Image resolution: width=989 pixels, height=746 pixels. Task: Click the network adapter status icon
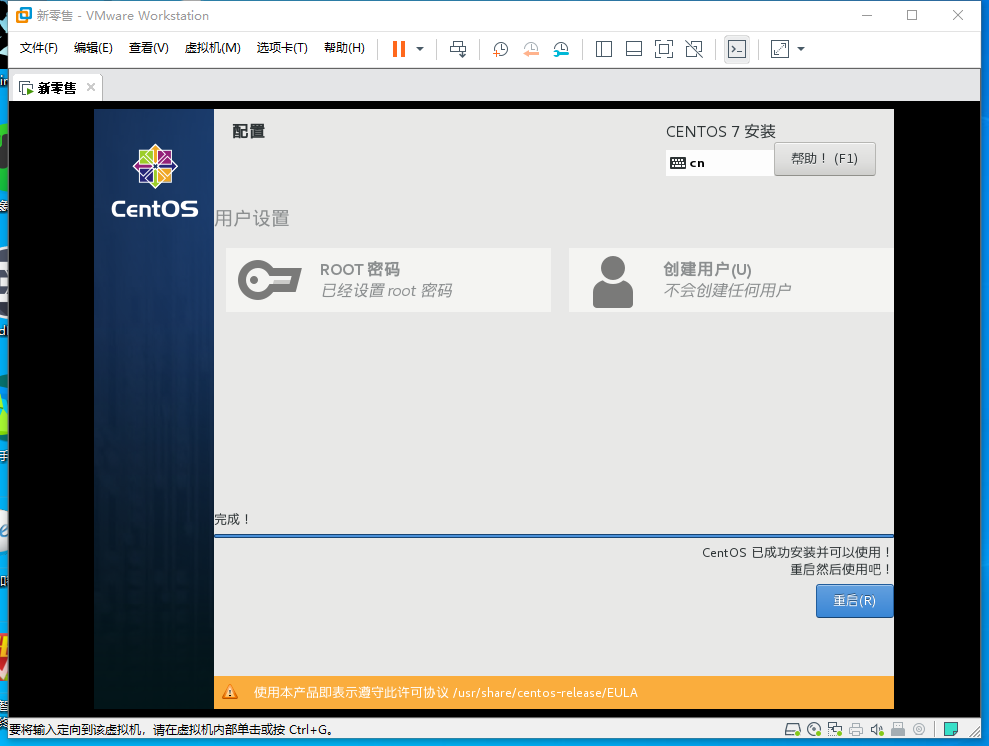835,731
